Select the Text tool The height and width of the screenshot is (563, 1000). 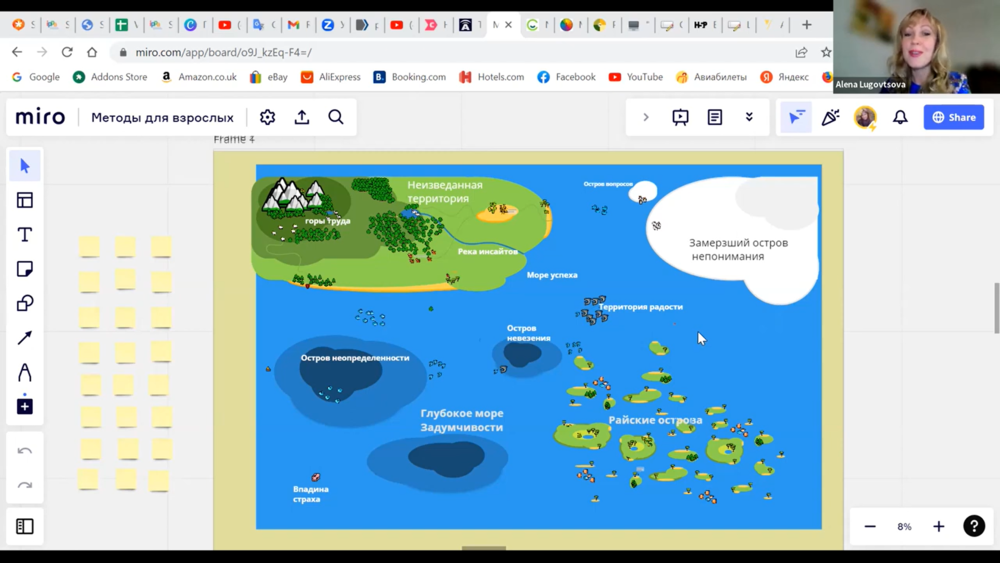pos(25,235)
